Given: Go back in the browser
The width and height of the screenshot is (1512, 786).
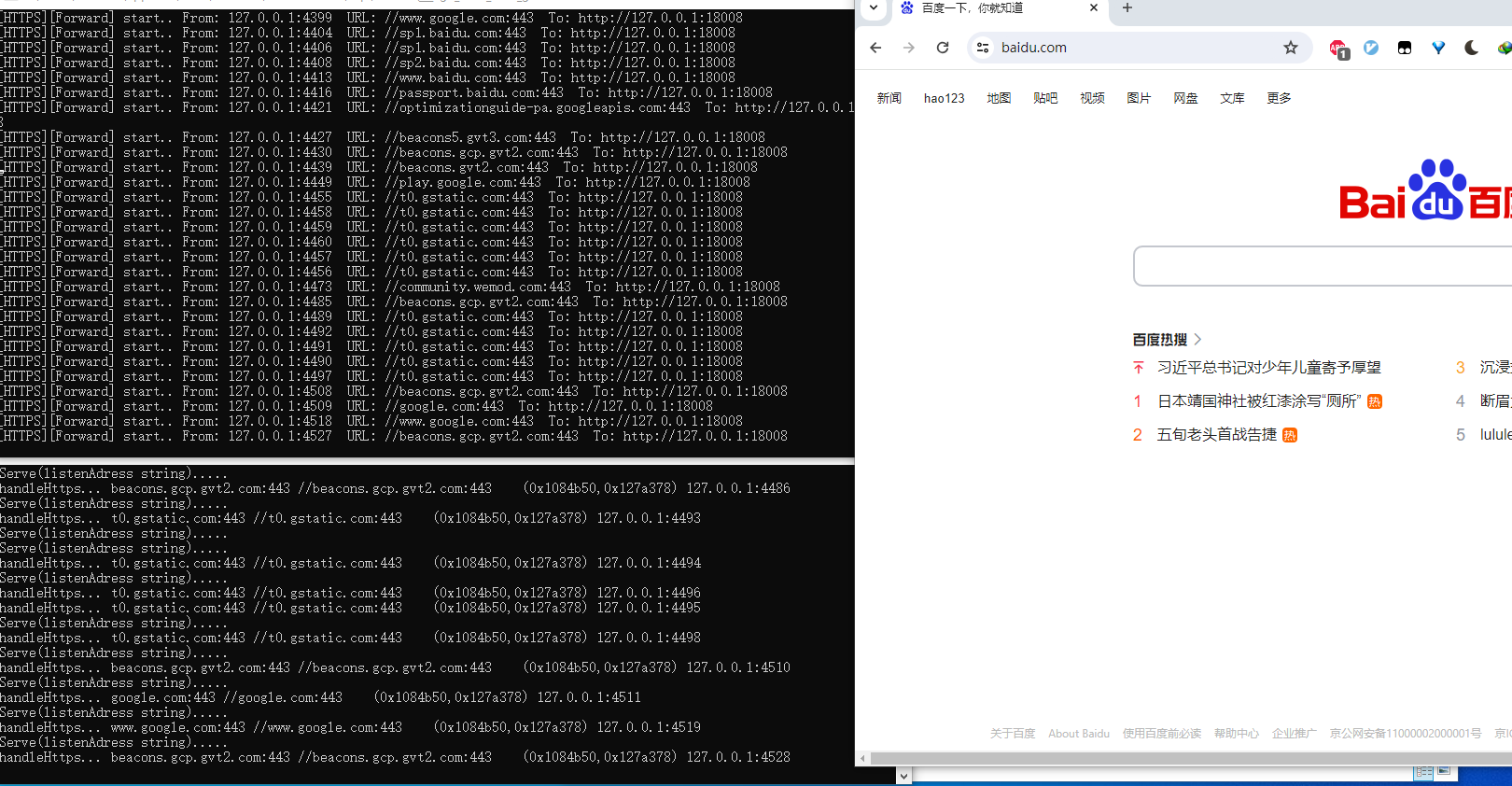Looking at the screenshot, I should [875, 48].
